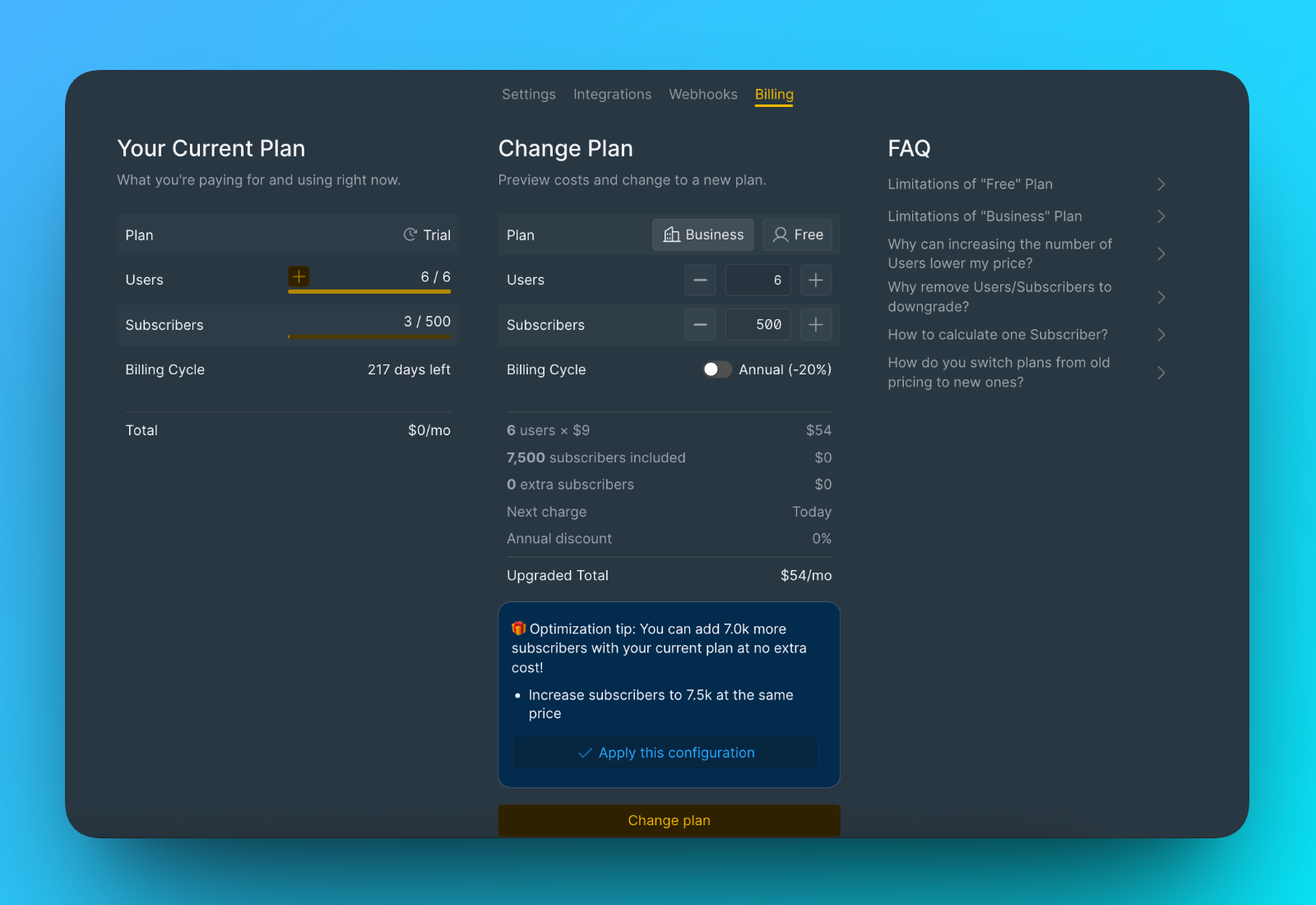1316x905 pixels.
Task: Click the Trial plan clock icon
Action: click(x=410, y=234)
